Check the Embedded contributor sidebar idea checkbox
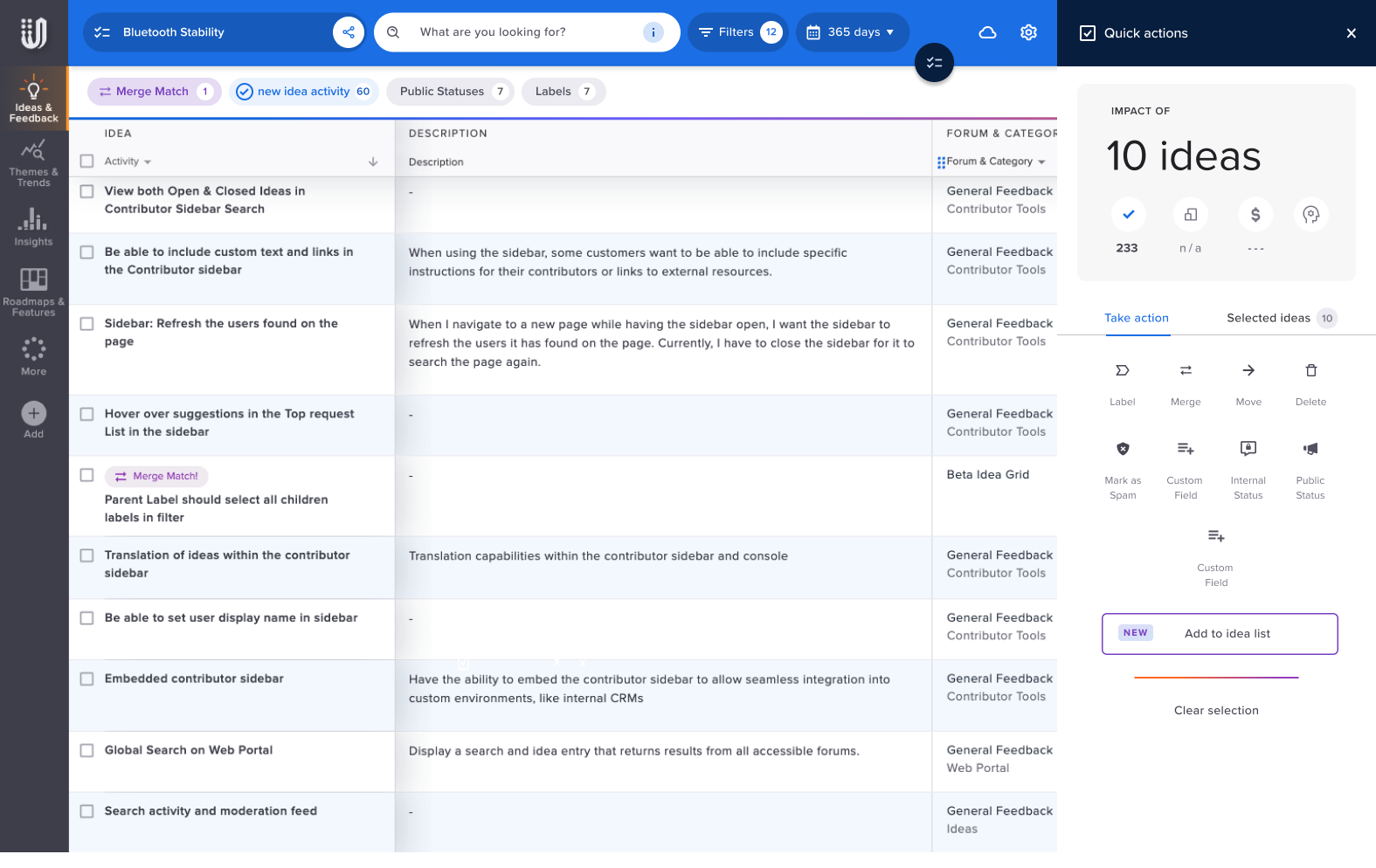This screenshot has width=1376, height=868. pyautogui.click(x=86, y=679)
